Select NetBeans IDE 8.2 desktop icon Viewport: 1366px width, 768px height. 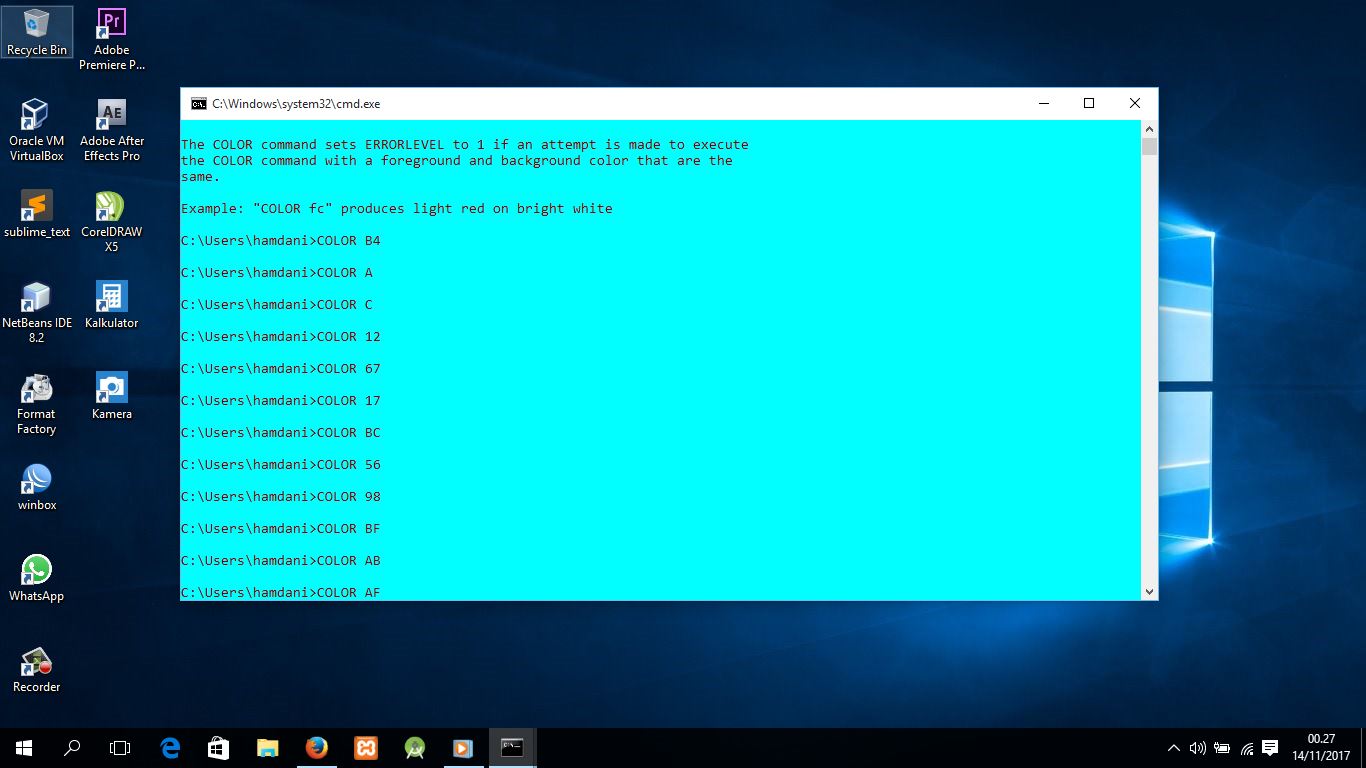click(37, 312)
